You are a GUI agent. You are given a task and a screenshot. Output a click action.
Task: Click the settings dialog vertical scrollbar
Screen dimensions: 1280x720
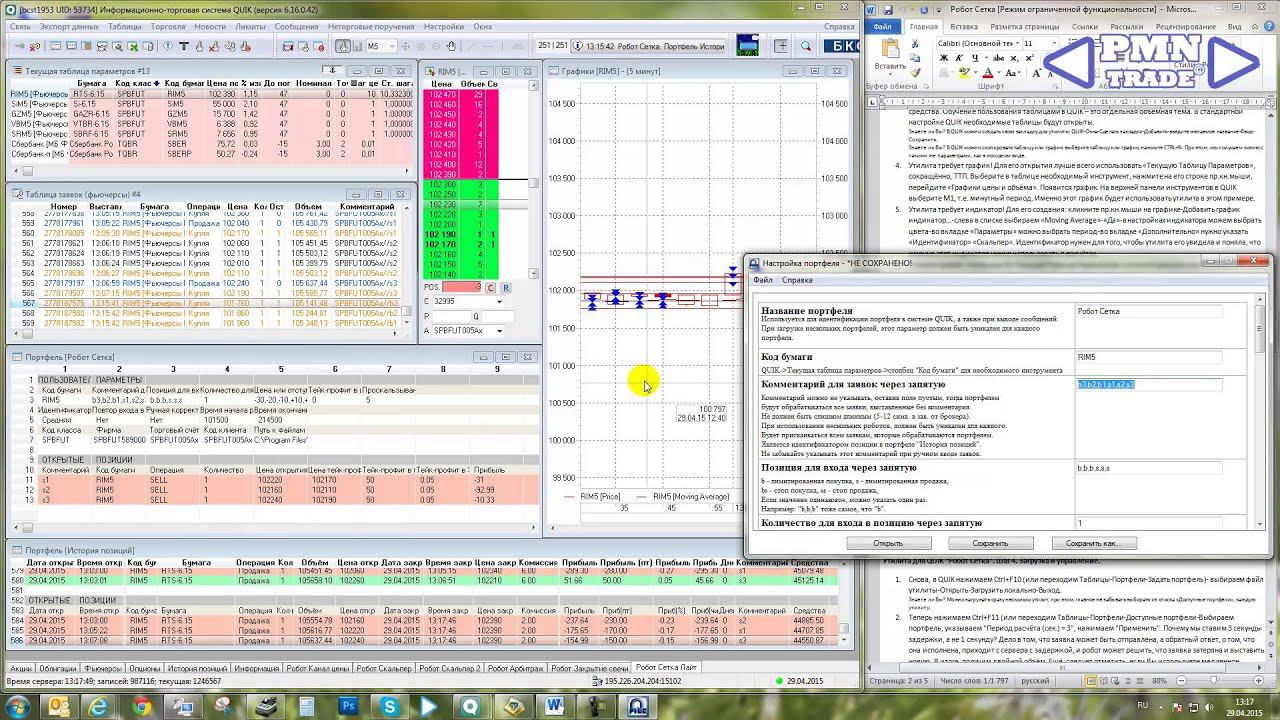point(1259,413)
